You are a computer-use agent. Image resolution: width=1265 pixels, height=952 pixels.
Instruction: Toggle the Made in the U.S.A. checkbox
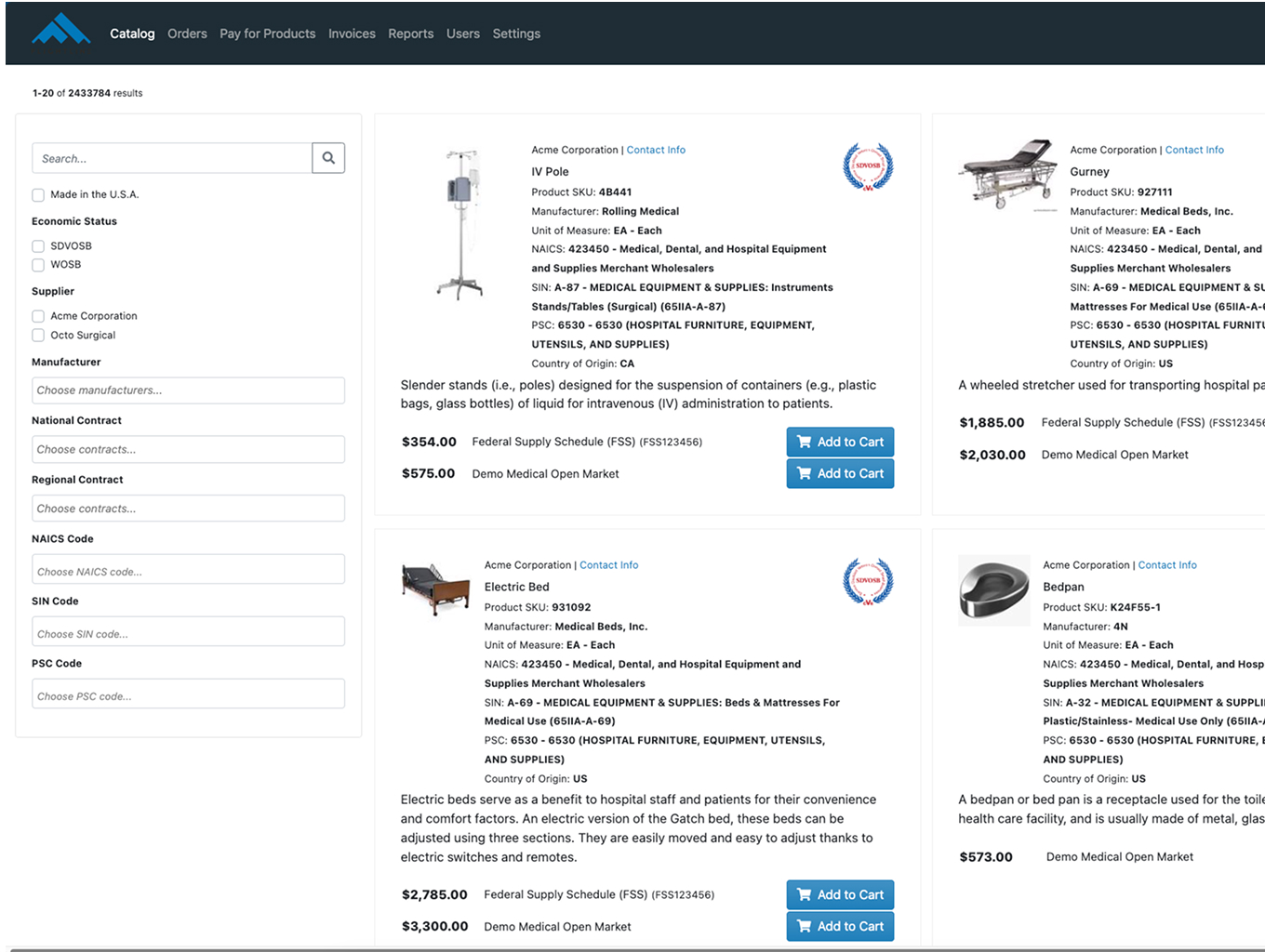pos(38,195)
